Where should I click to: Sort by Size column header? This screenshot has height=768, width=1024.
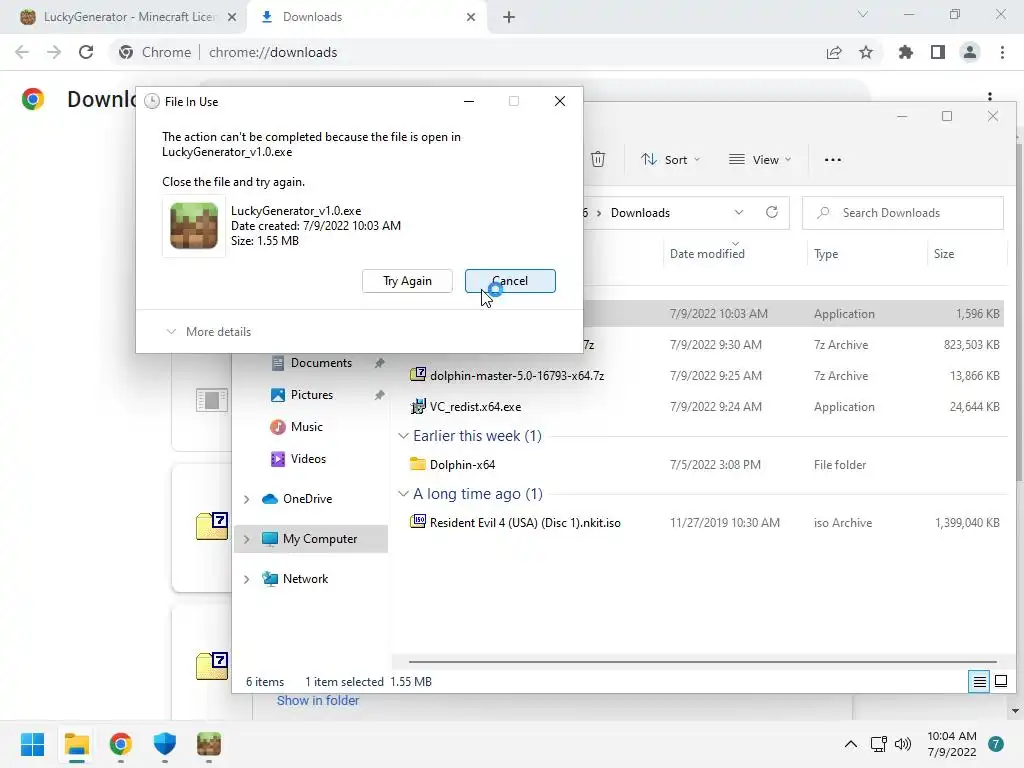(944, 254)
